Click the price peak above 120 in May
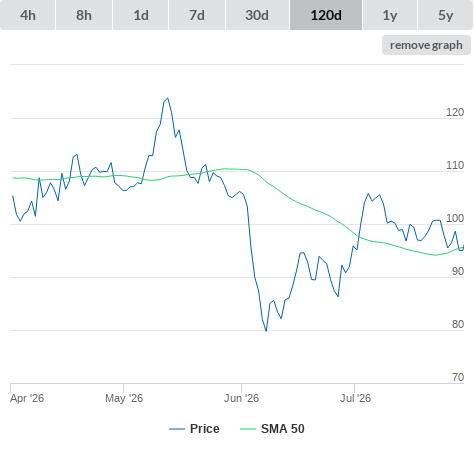This screenshot has height=455, width=474. tap(167, 98)
